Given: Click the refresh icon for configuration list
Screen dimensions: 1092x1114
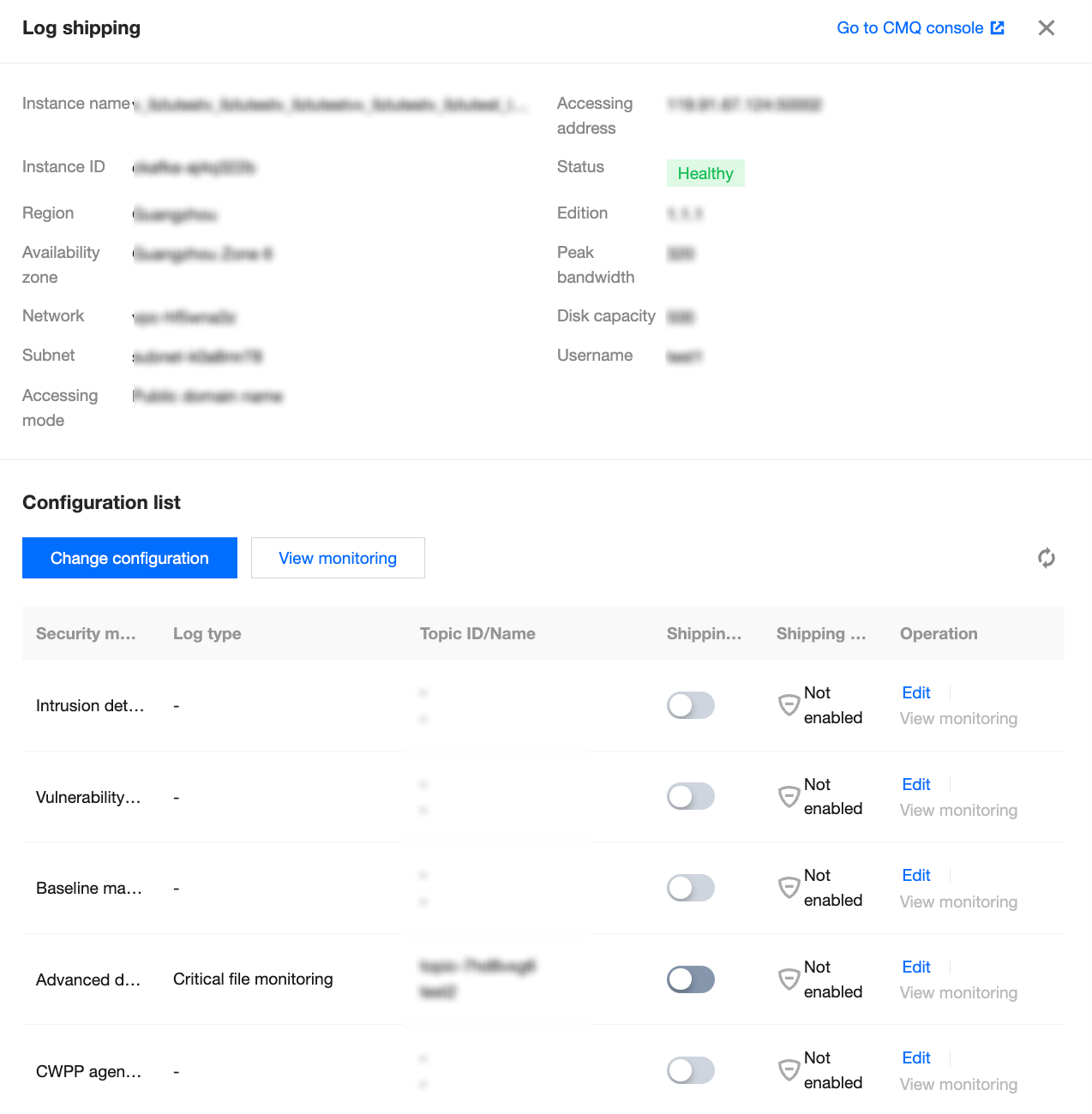Looking at the screenshot, I should click(1046, 558).
